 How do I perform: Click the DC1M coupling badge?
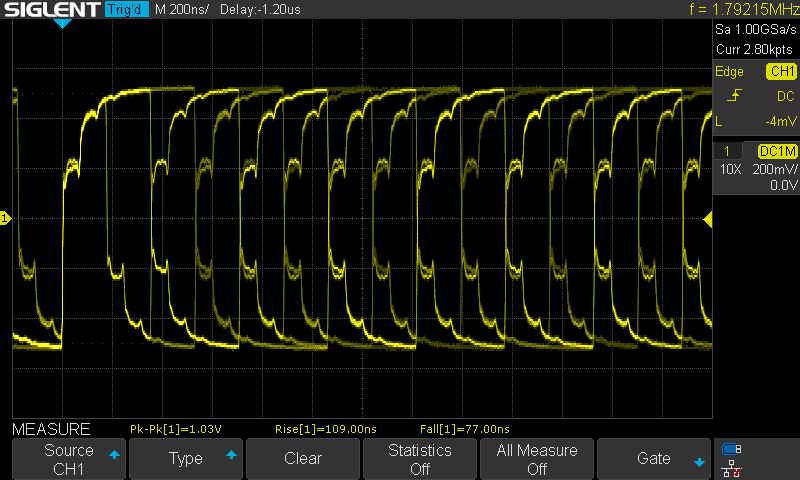pyautogui.click(x=776, y=150)
